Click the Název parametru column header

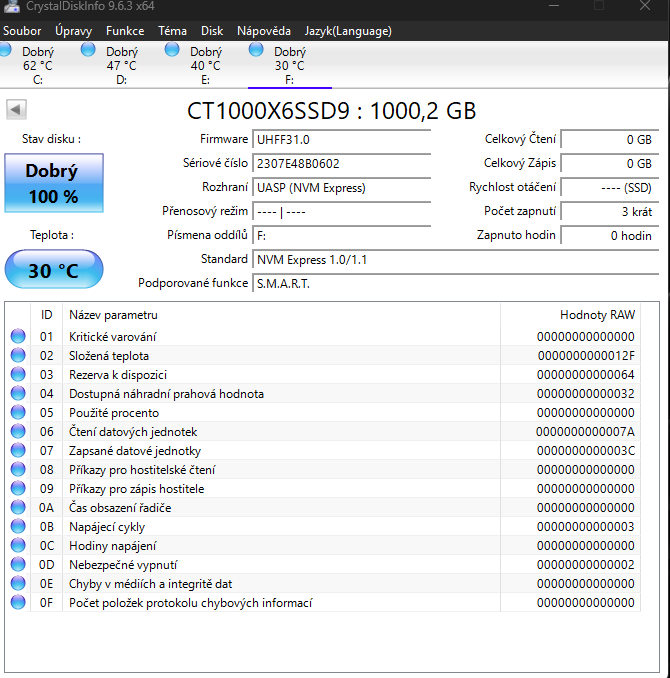point(281,315)
